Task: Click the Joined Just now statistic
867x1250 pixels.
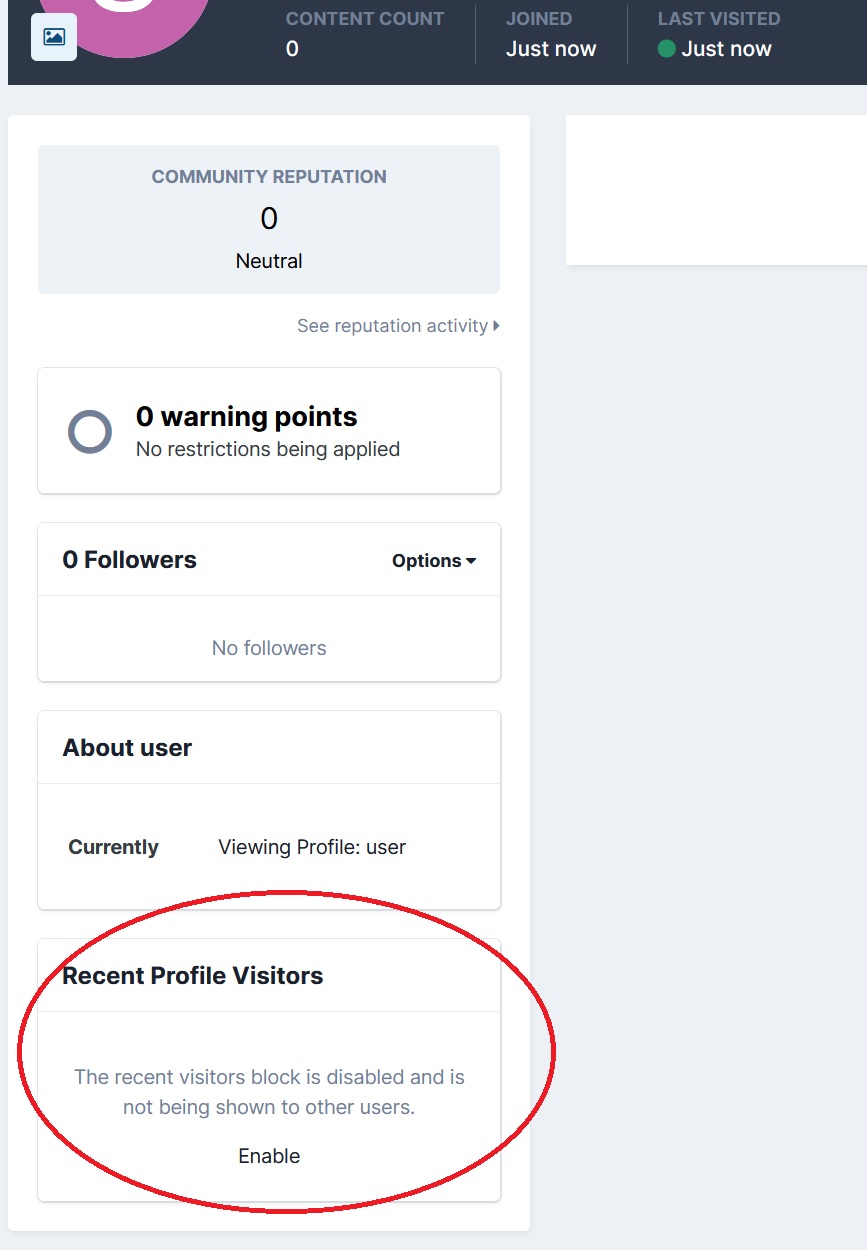Action: [x=551, y=34]
